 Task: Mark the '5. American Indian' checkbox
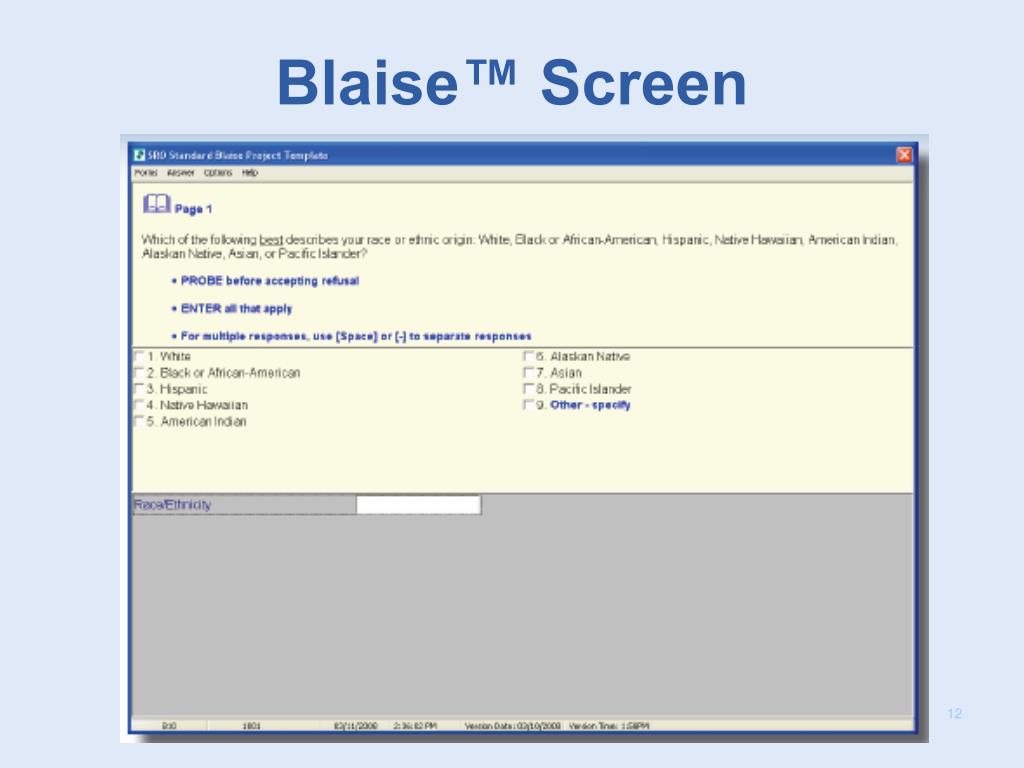(139, 421)
